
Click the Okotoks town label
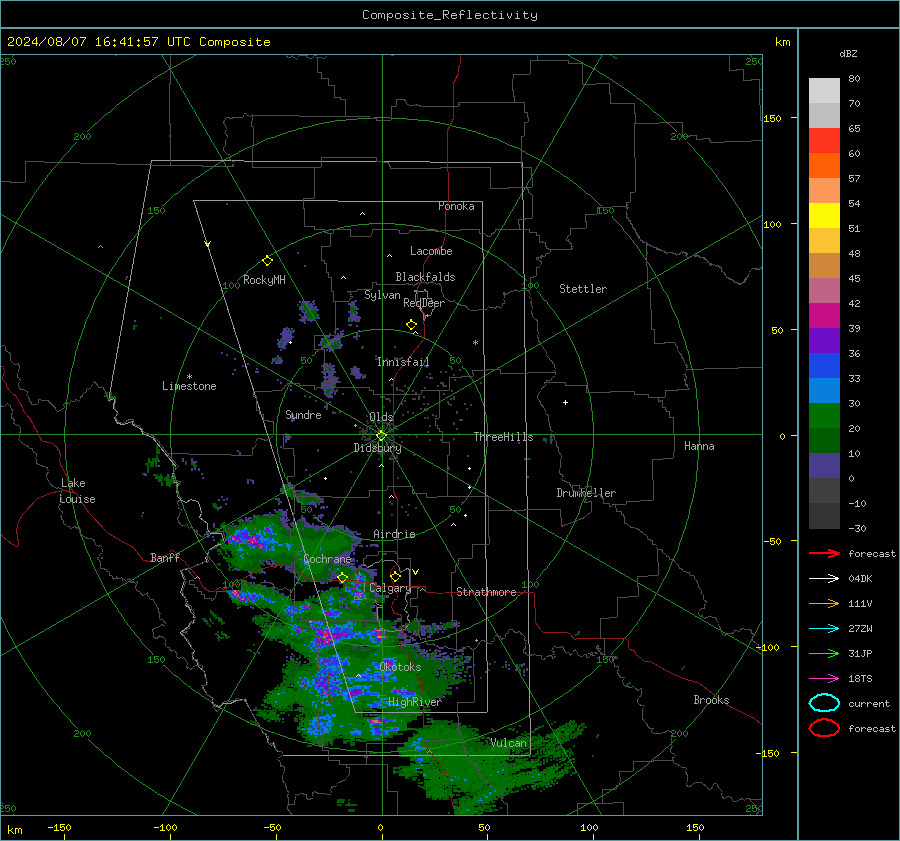tap(400, 667)
